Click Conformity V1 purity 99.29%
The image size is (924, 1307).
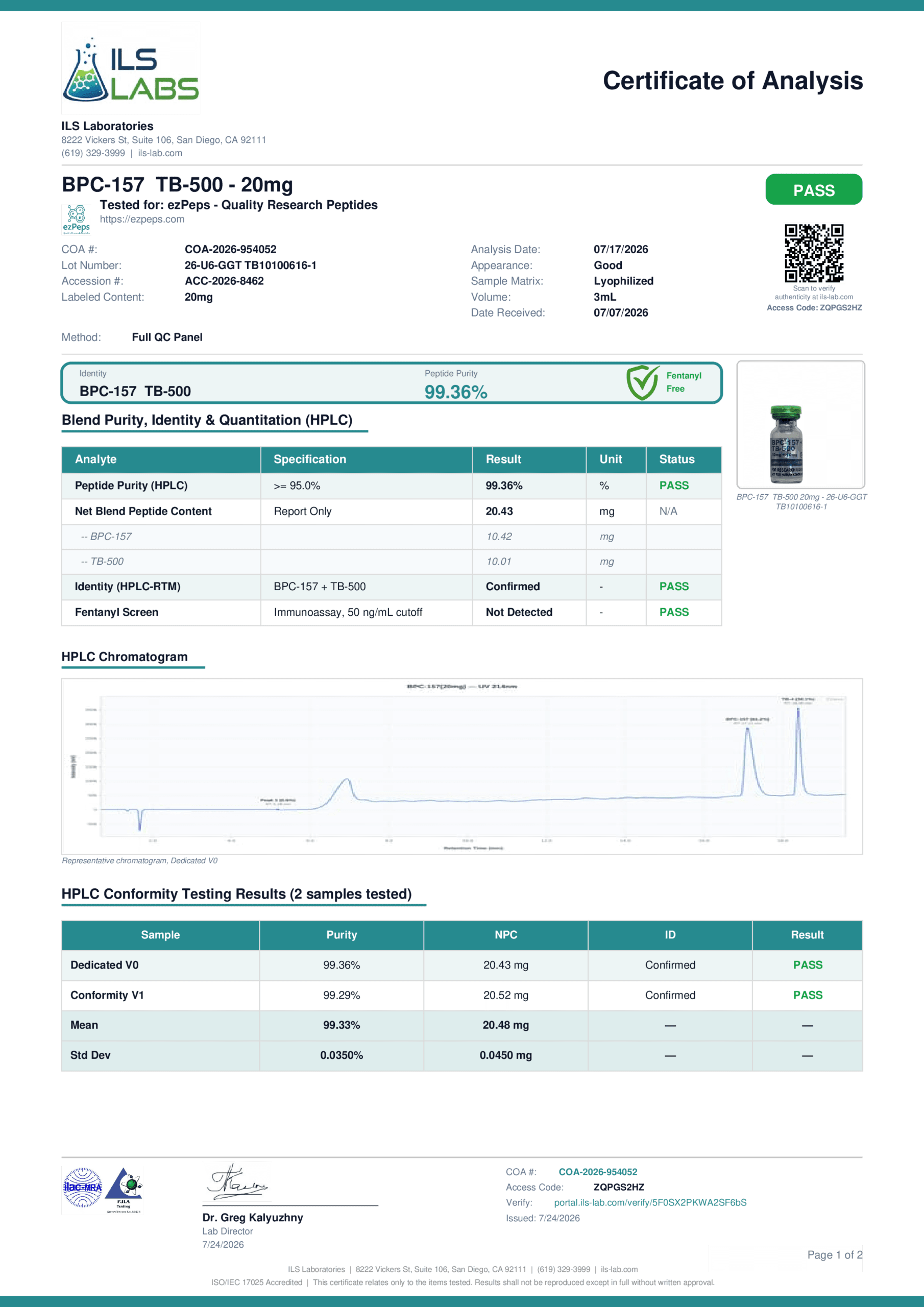click(341, 995)
